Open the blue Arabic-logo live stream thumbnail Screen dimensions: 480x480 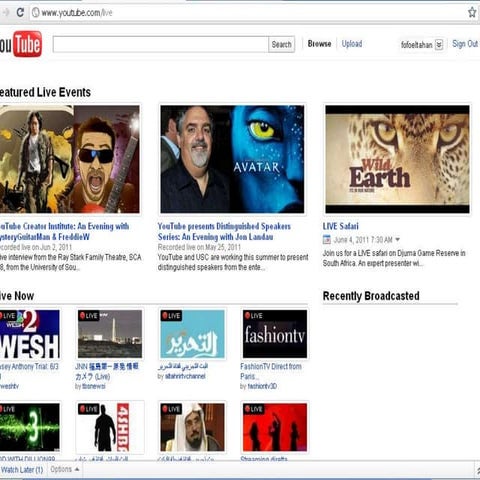(x=192, y=334)
